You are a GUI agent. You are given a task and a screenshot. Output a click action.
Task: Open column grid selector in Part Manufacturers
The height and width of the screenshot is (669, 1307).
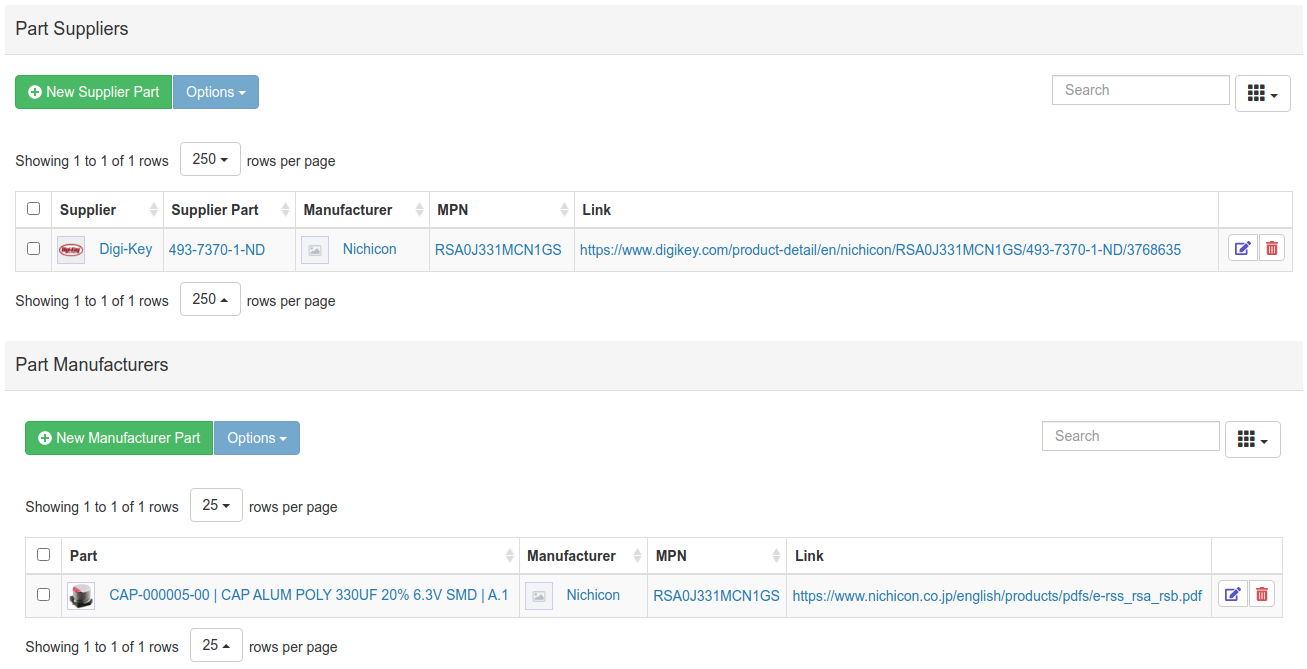click(x=1252, y=439)
